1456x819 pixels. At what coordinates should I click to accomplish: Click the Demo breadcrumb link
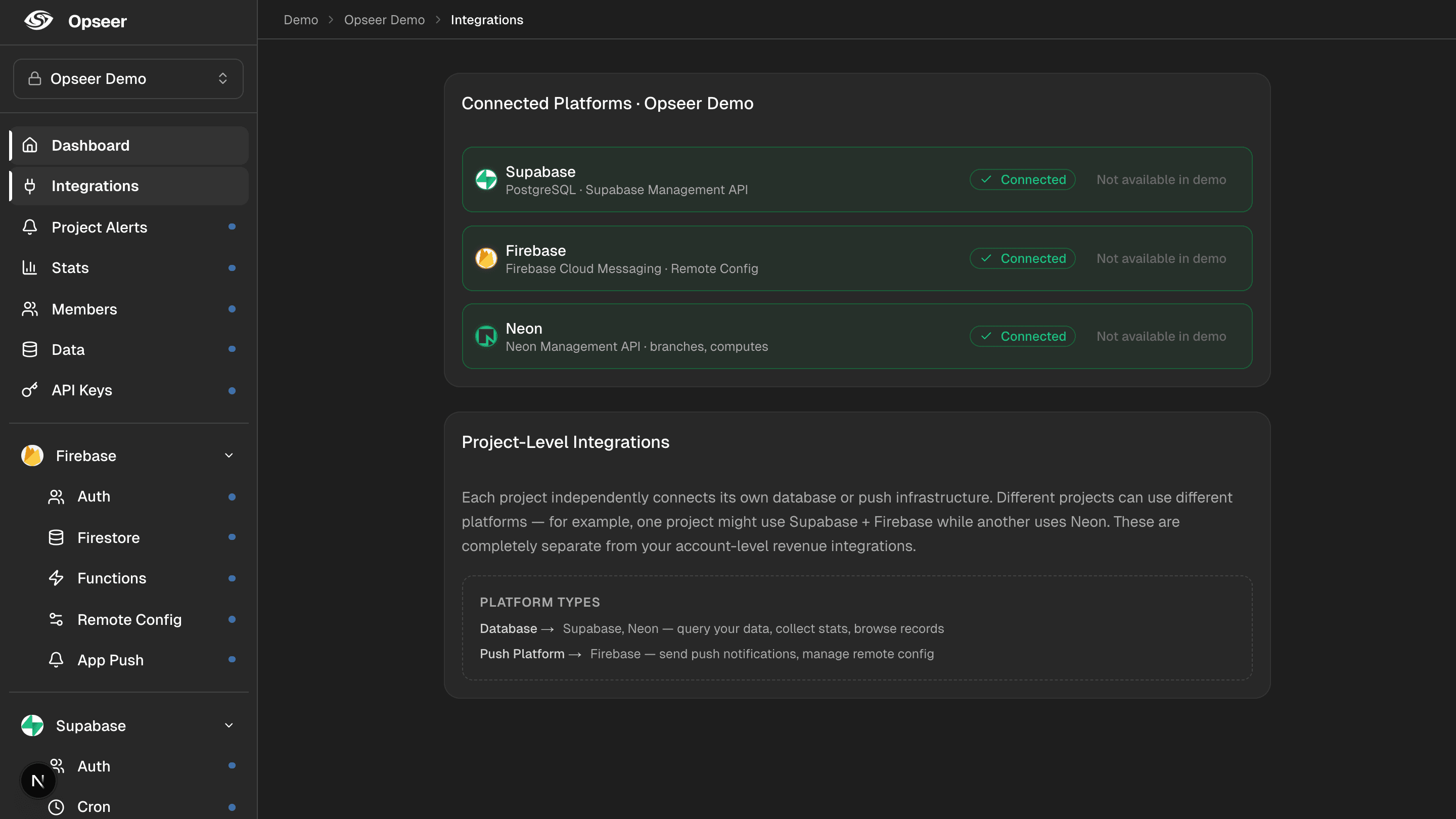[x=301, y=20]
